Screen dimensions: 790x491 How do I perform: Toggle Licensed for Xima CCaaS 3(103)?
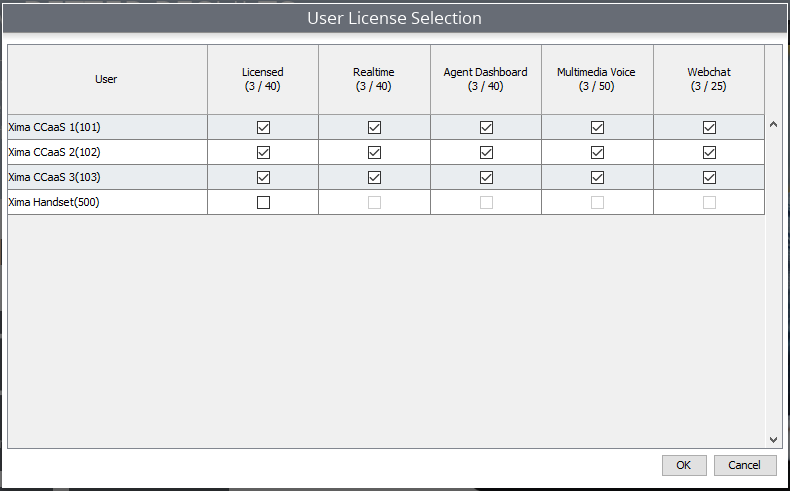(263, 177)
